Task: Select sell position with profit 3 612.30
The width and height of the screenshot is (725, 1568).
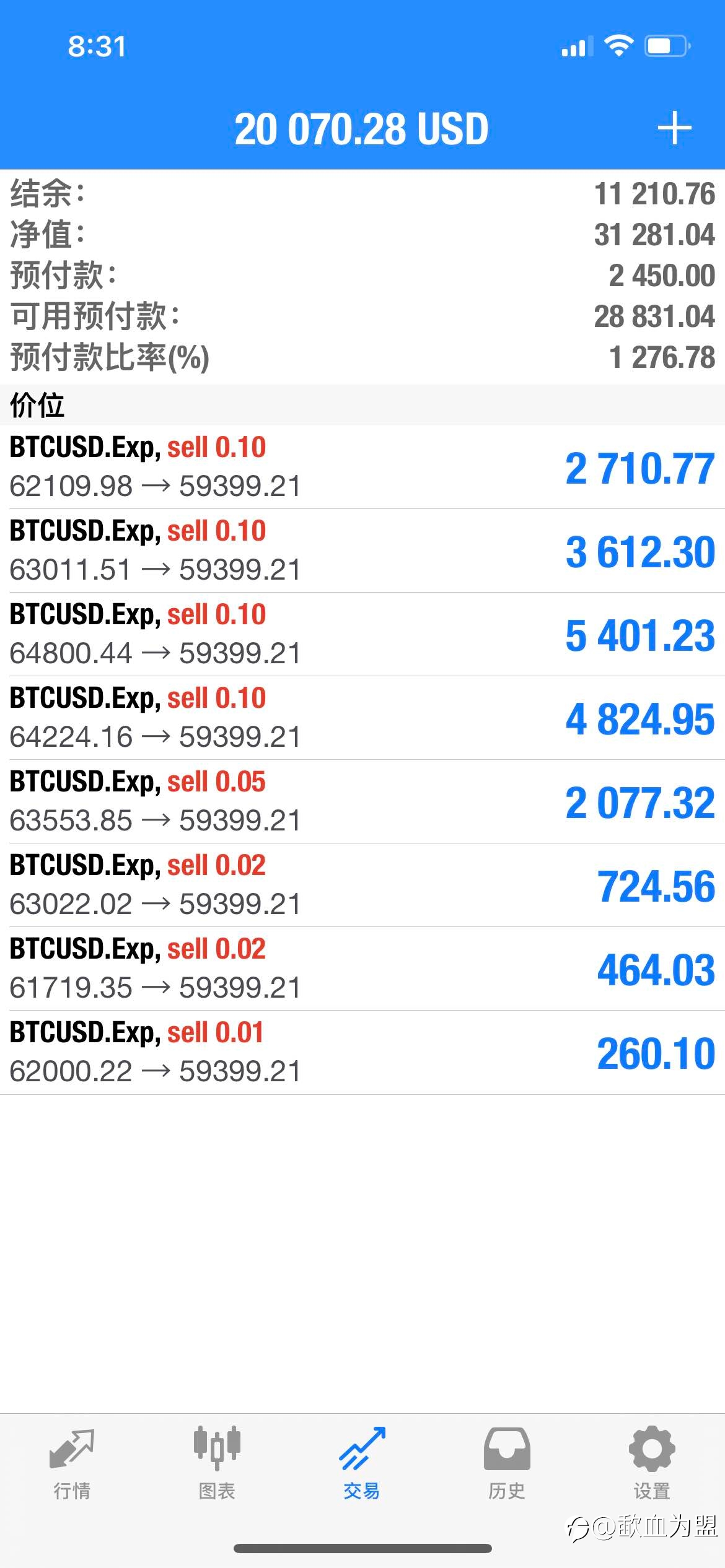Action: tap(362, 551)
